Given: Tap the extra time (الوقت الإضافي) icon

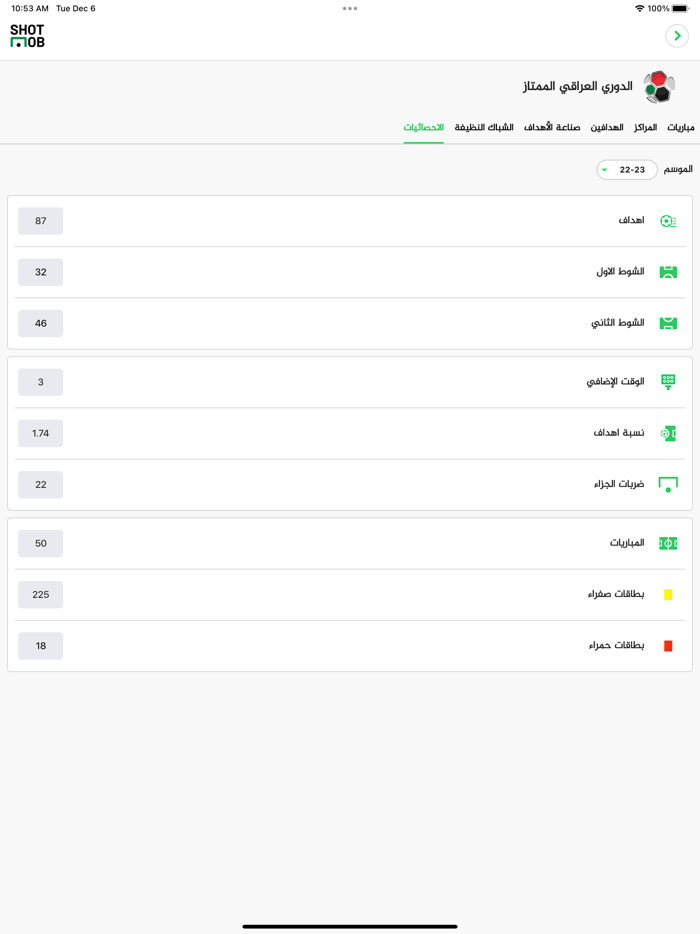Looking at the screenshot, I should [x=668, y=382].
